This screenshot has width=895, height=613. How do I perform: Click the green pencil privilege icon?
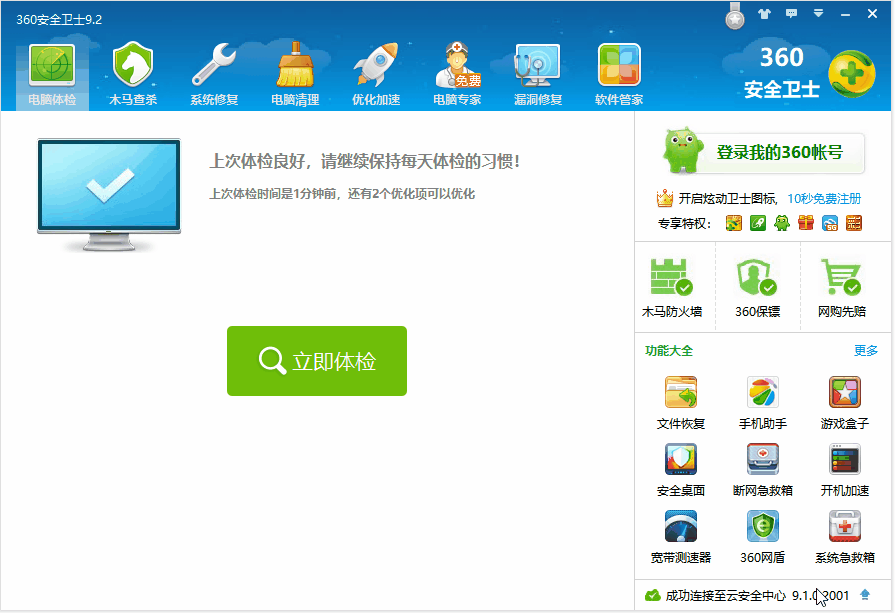[x=757, y=223]
